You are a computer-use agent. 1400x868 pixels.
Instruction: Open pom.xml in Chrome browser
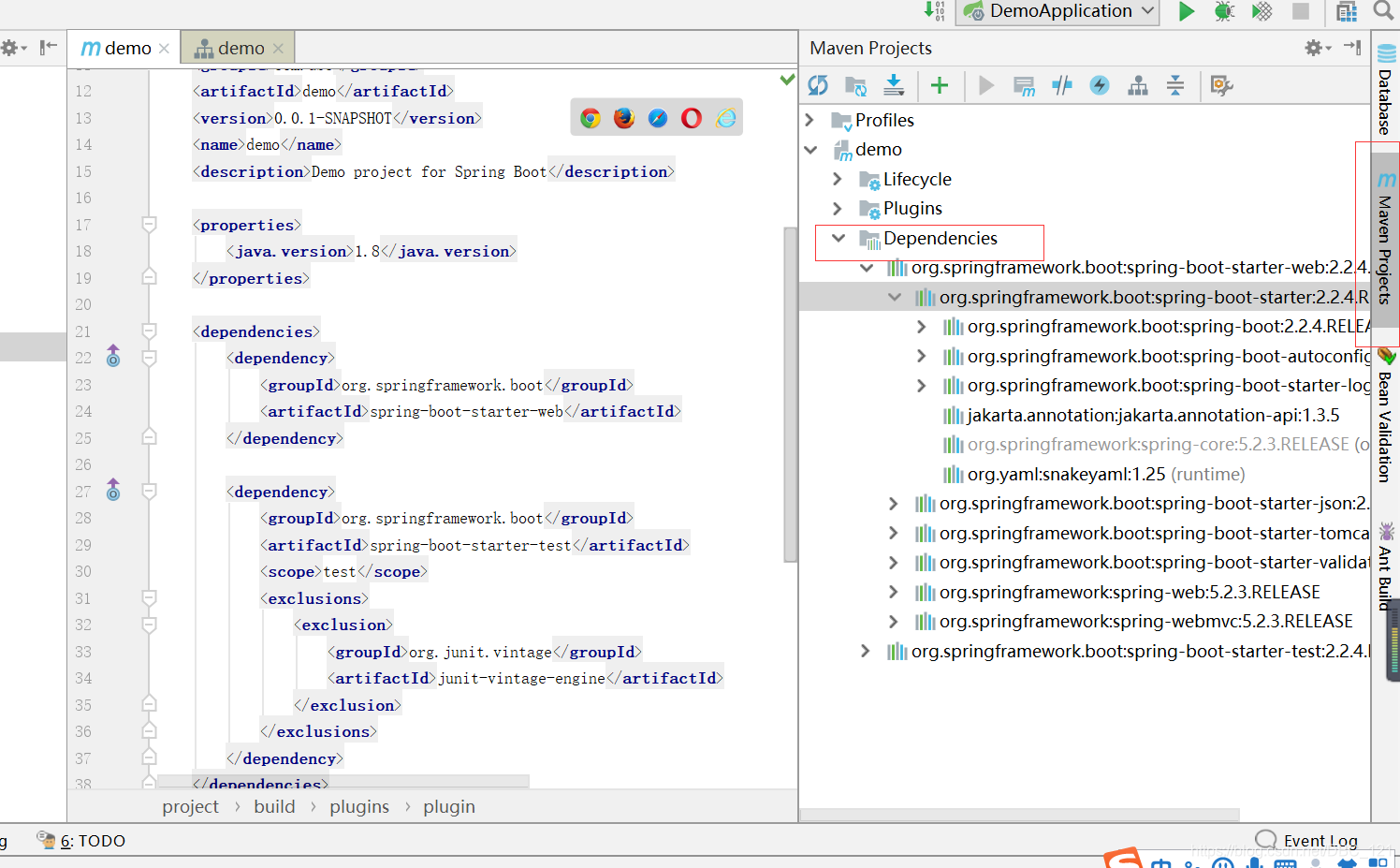coord(591,118)
